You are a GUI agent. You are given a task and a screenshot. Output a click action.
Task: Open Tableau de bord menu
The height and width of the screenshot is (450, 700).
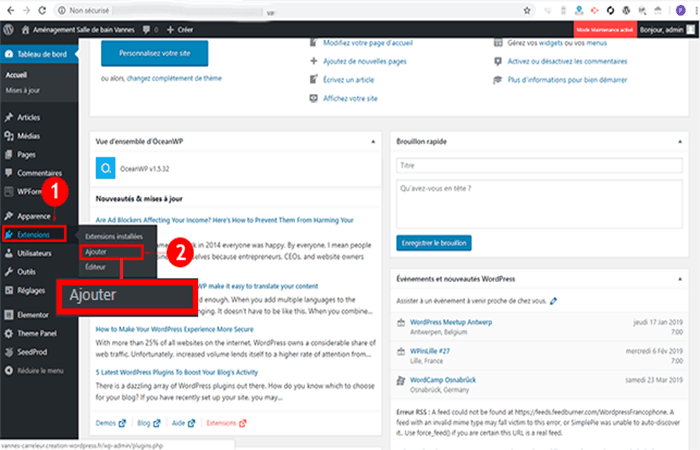coord(39,54)
